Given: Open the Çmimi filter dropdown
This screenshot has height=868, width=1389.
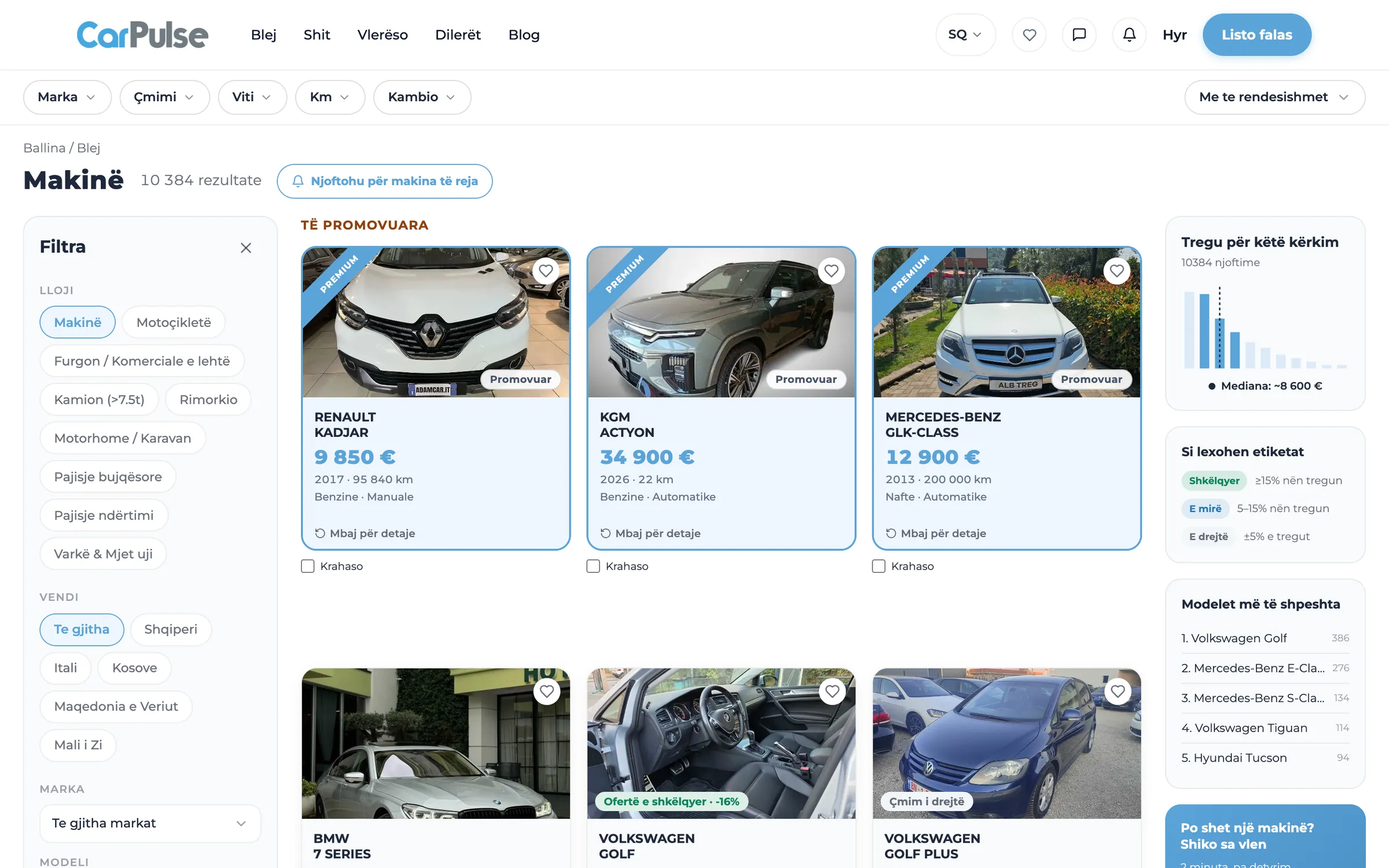Looking at the screenshot, I should click(164, 97).
